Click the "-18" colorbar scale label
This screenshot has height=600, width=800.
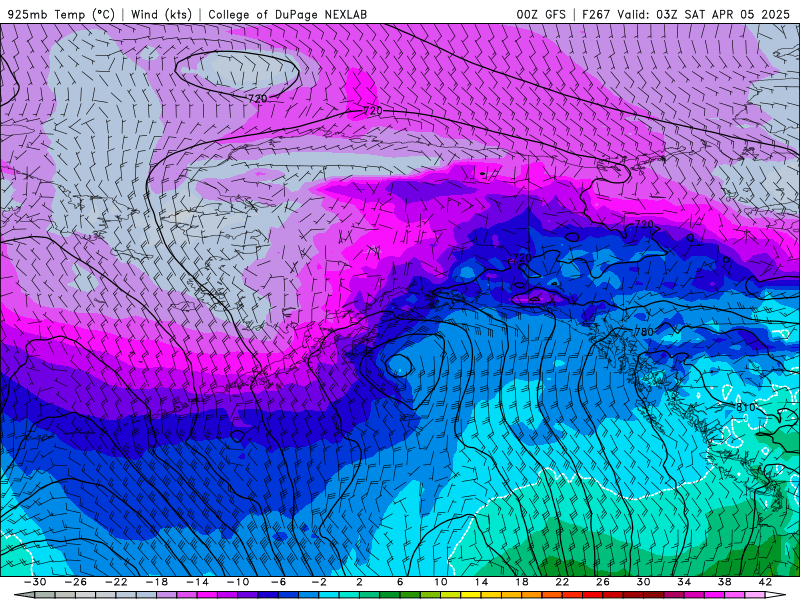157,582
